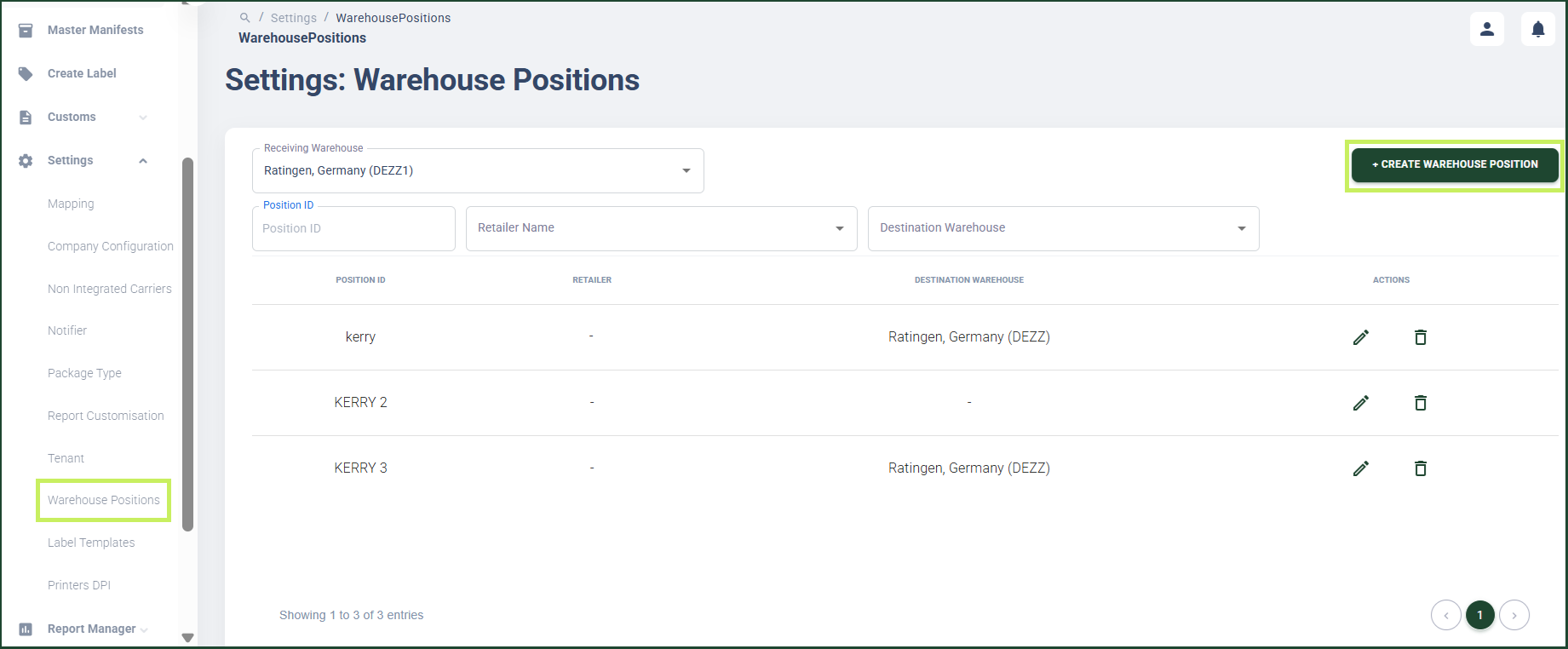Click the breadcrumb search icon
The width and height of the screenshot is (1568, 649).
tap(245, 18)
